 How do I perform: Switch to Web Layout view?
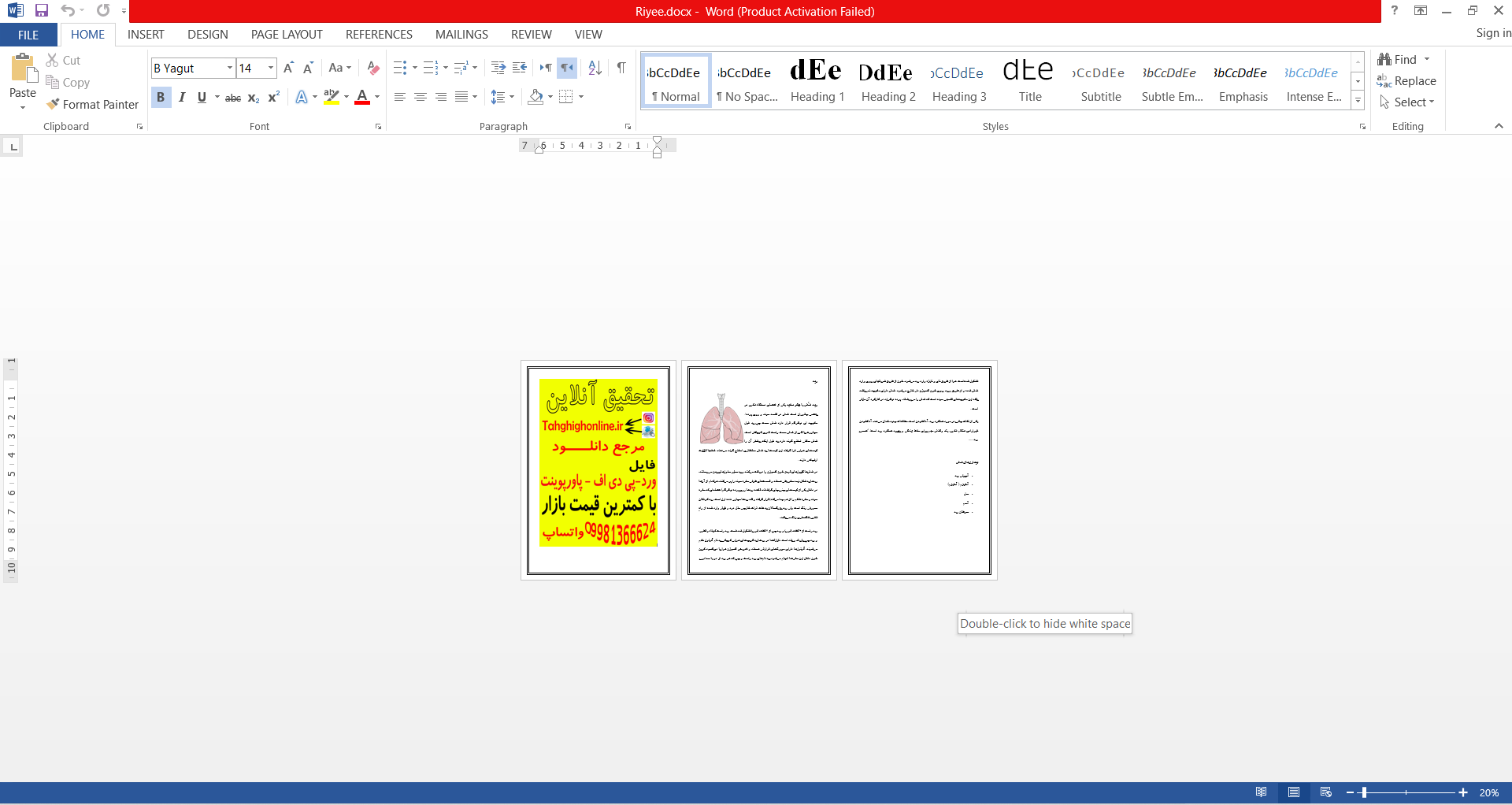(x=1326, y=792)
